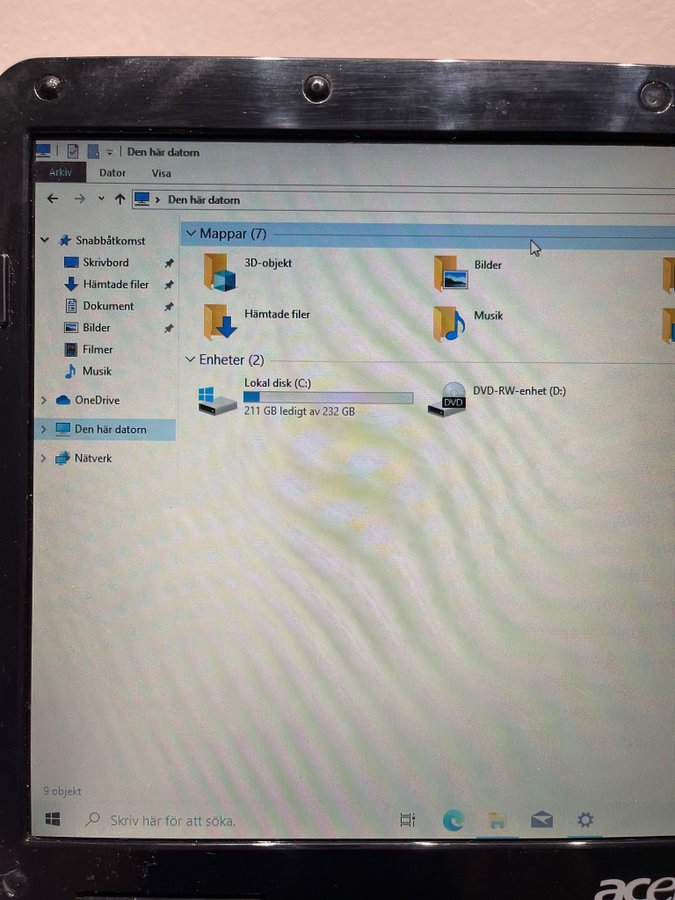Switch to the Dator tab
This screenshot has width=675, height=900.
click(112, 173)
